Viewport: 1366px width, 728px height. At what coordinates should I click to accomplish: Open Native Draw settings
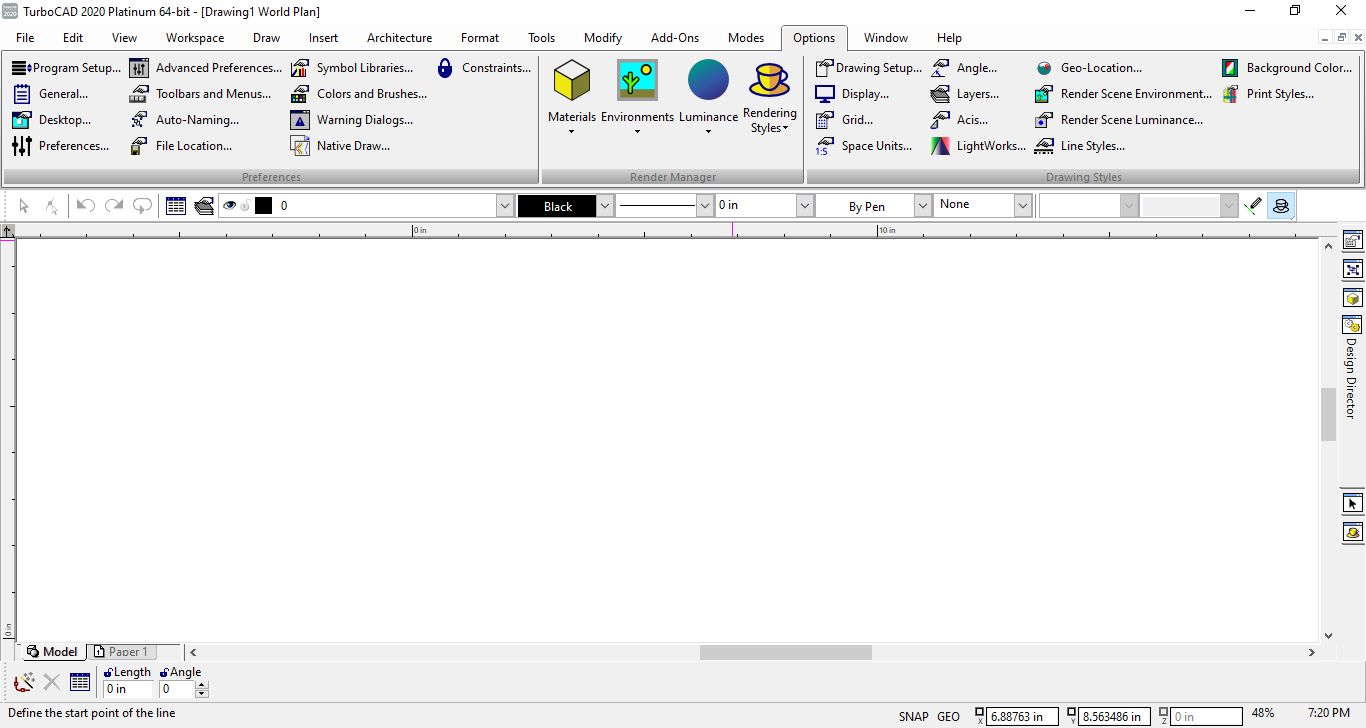tap(341, 146)
